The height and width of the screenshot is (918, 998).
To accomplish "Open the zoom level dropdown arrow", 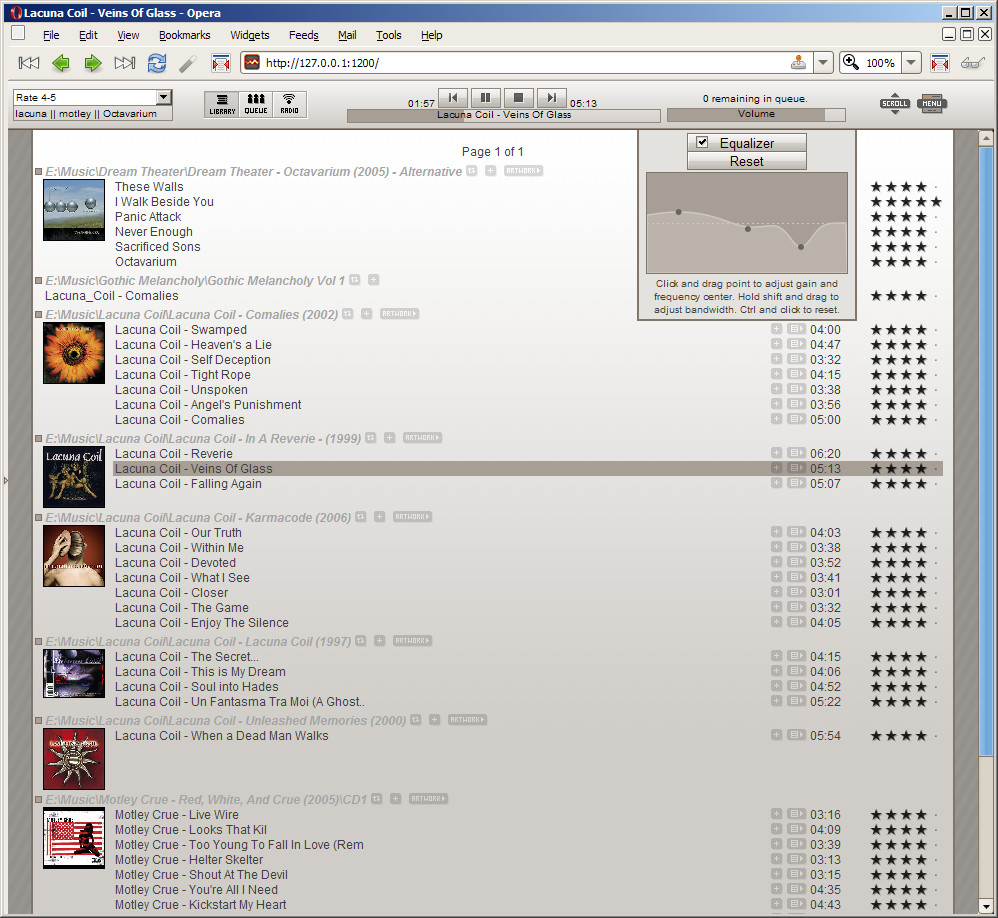I will pyautogui.click(x=911, y=62).
